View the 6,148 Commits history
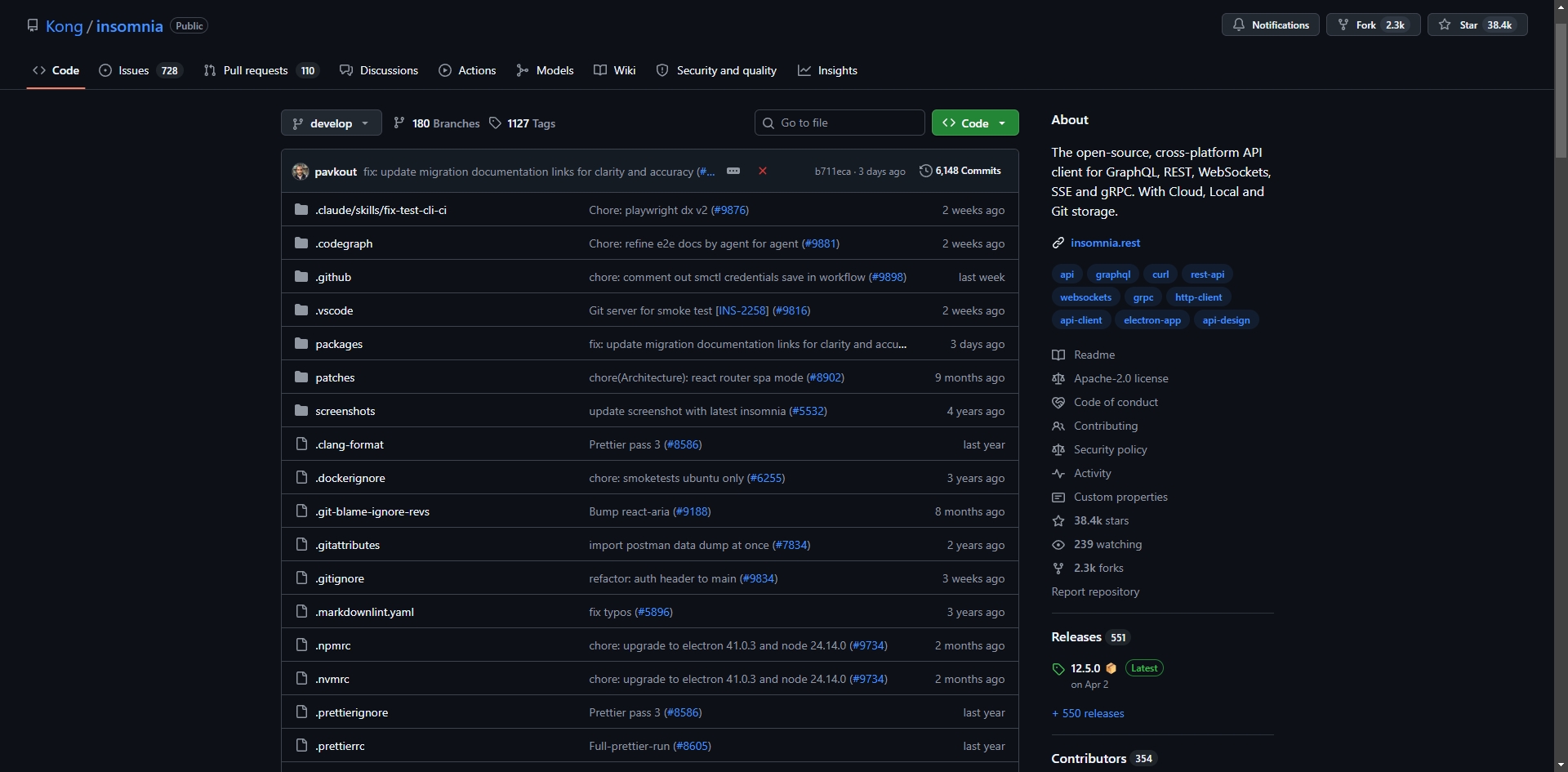 (960, 171)
